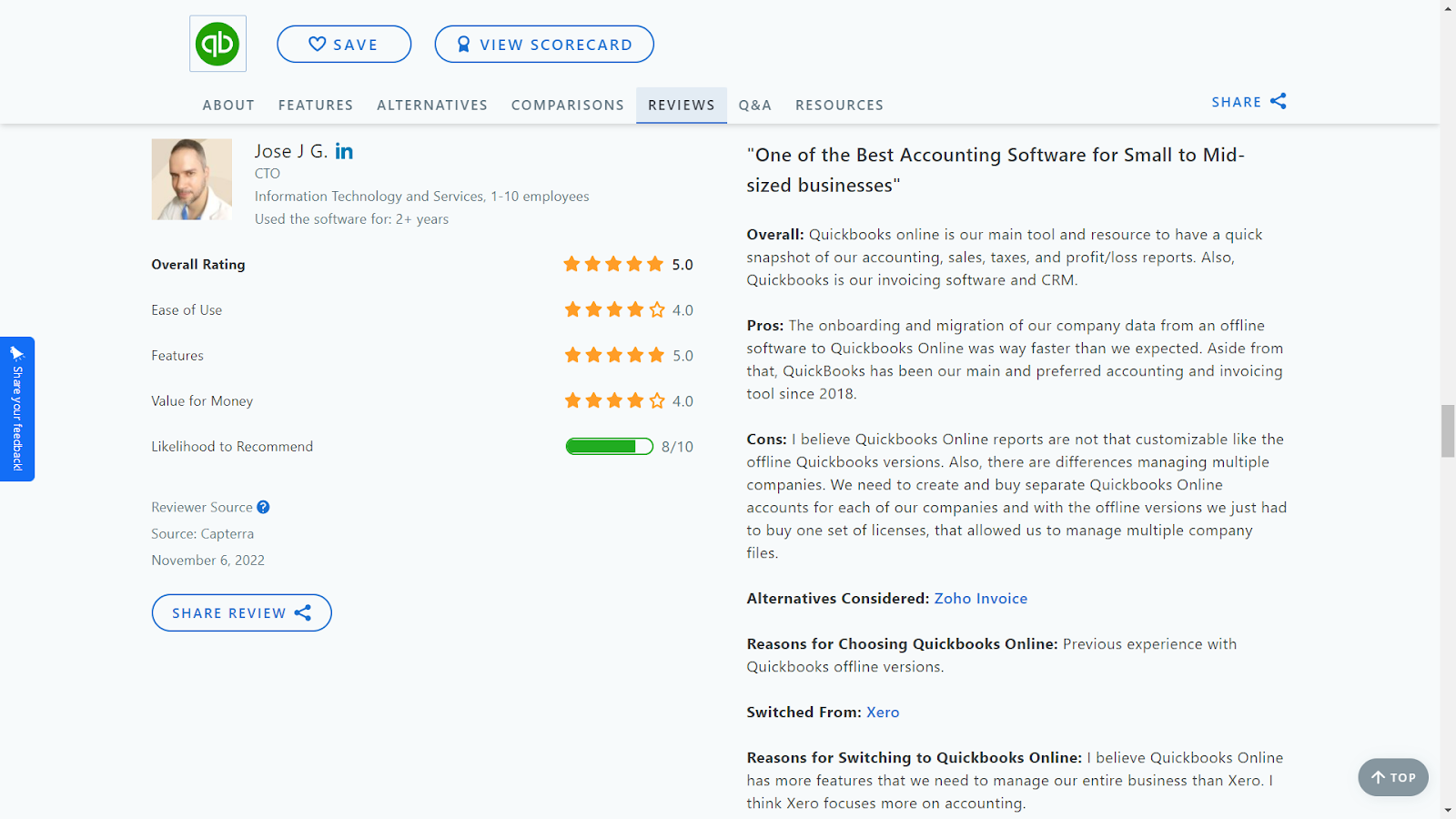Jump back to top with TOP button
This screenshot has height=819, width=1456.
pyautogui.click(x=1393, y=777)
